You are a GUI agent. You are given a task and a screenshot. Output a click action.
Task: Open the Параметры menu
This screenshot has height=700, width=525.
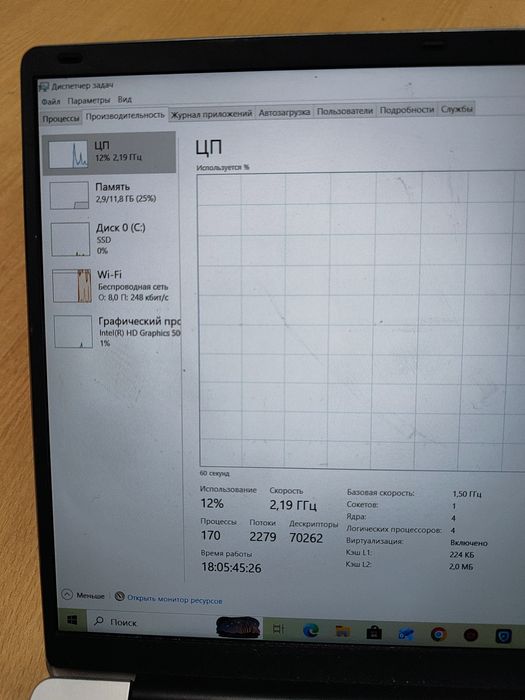[89, 100]
